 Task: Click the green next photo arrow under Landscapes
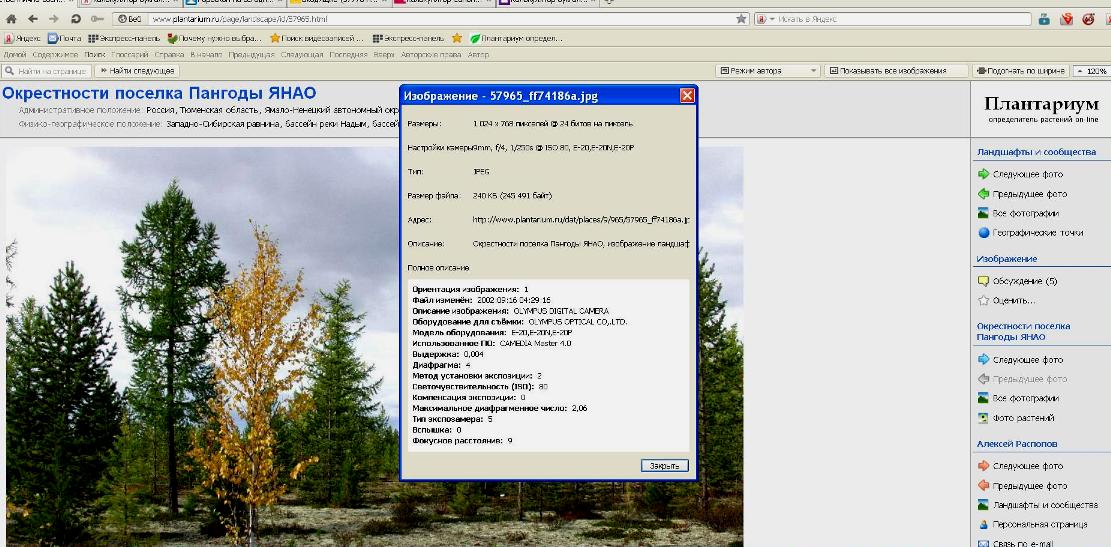click(x=983, y=174)
